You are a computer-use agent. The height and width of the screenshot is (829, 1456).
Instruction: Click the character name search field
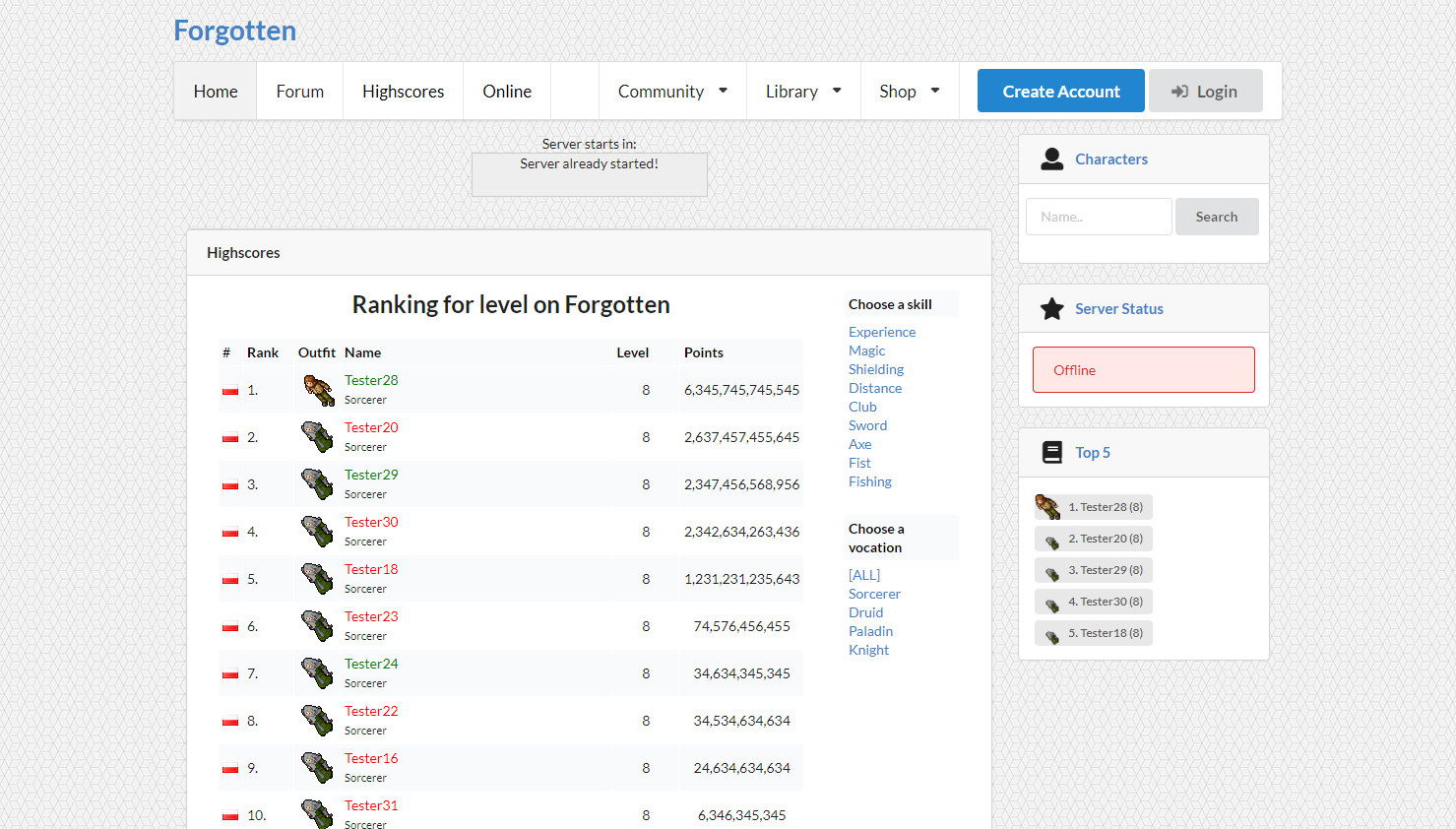pyautogui.click(x=1099, y=216)
